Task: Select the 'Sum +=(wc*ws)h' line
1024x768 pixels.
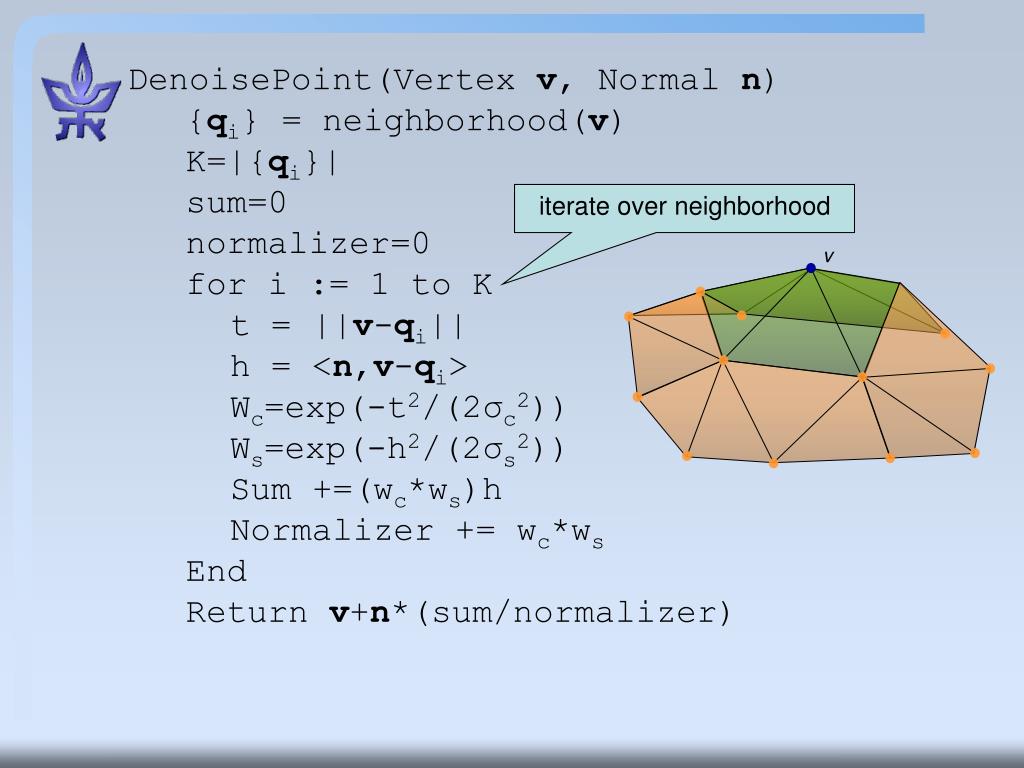Action: click(366, 490)
